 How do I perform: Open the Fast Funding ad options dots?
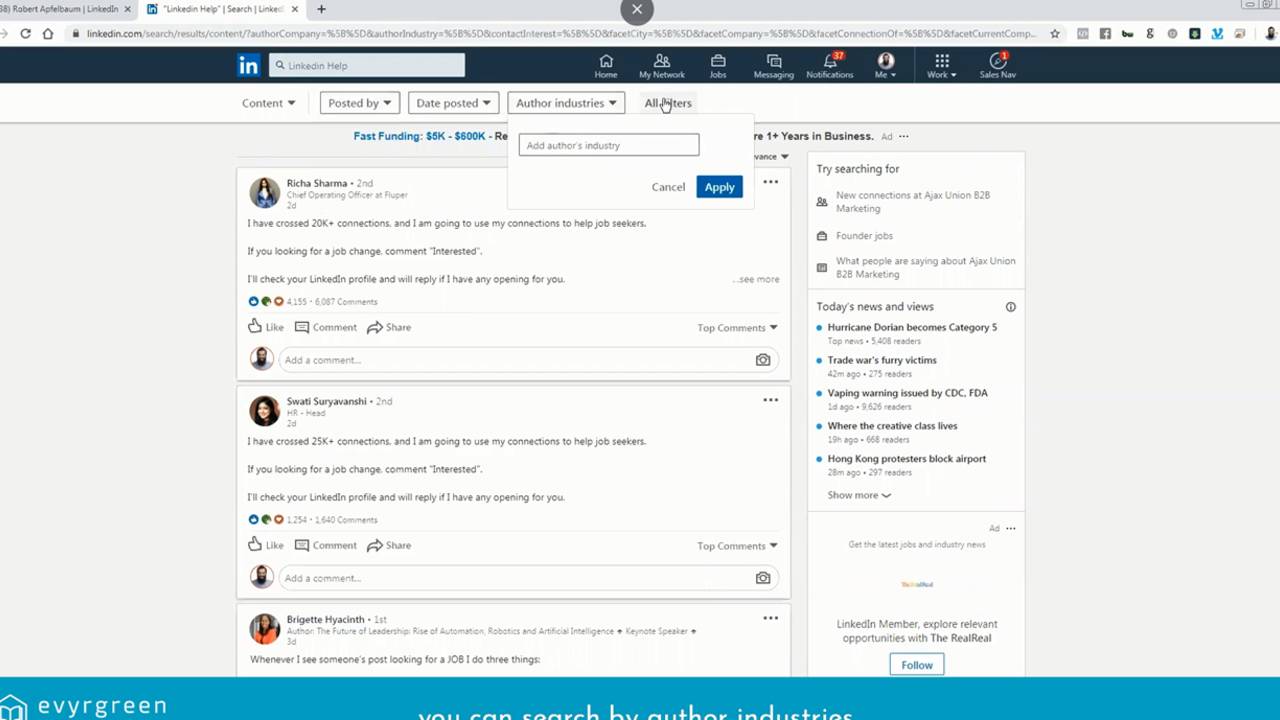coord(903,136)
